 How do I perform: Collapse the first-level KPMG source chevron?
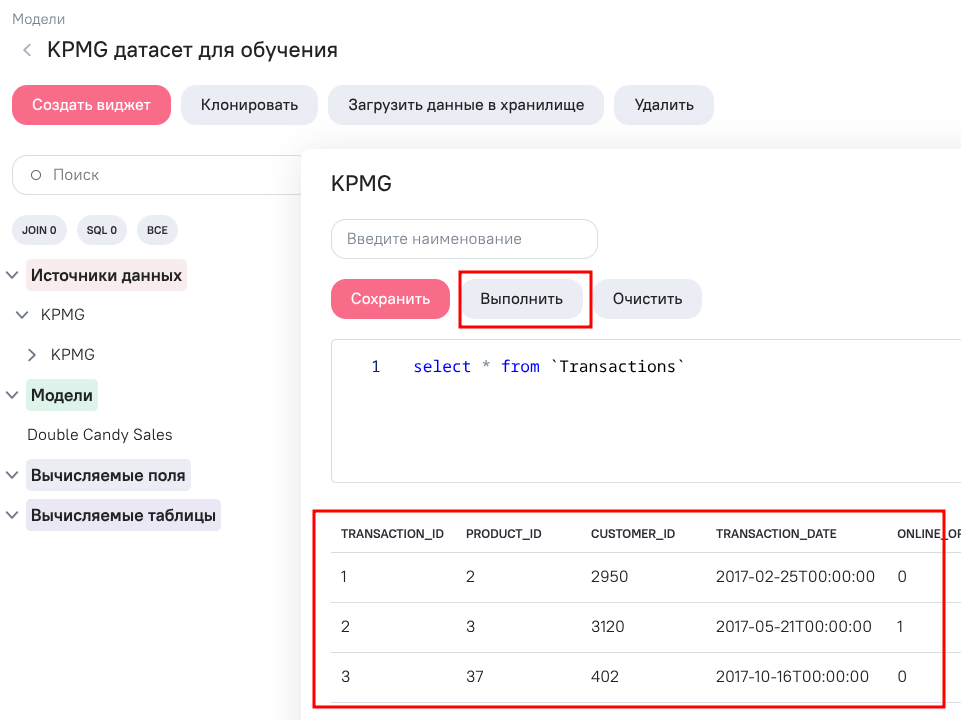[22, 315]
